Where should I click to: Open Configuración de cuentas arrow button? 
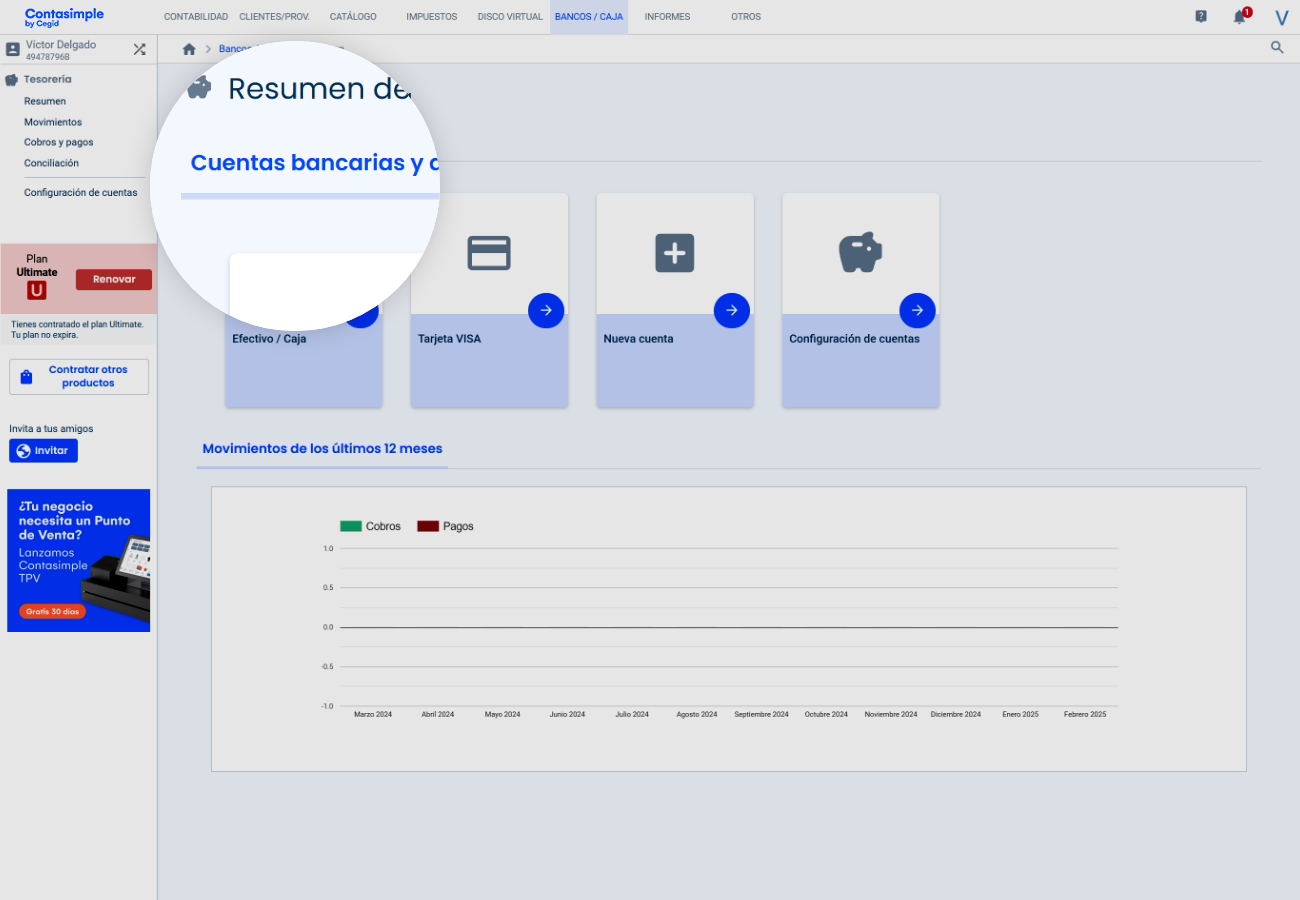point(918,311)
